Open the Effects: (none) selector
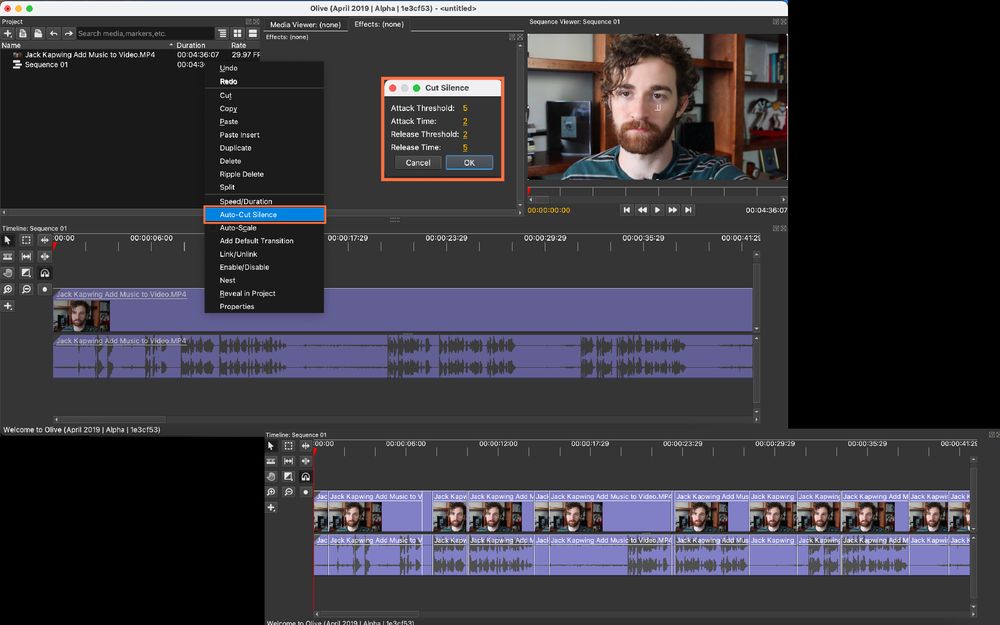Screen dimensions: 1000x625 point(380,25)
